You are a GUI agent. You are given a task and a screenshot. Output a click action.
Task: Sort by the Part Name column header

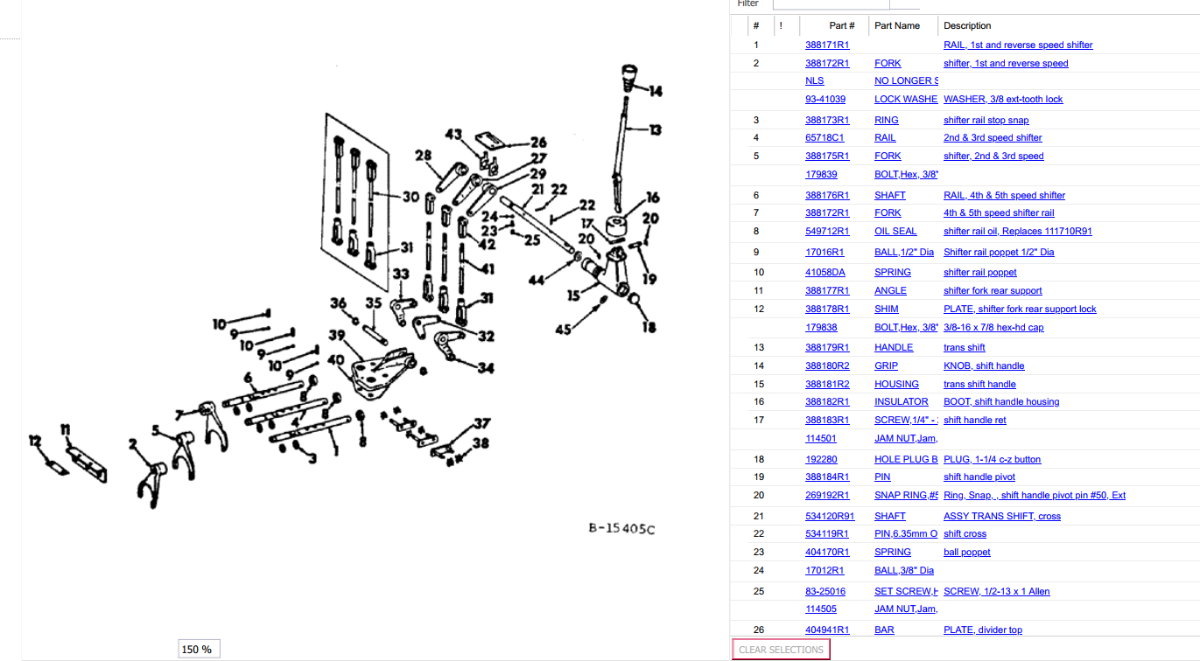pos(898,25)
